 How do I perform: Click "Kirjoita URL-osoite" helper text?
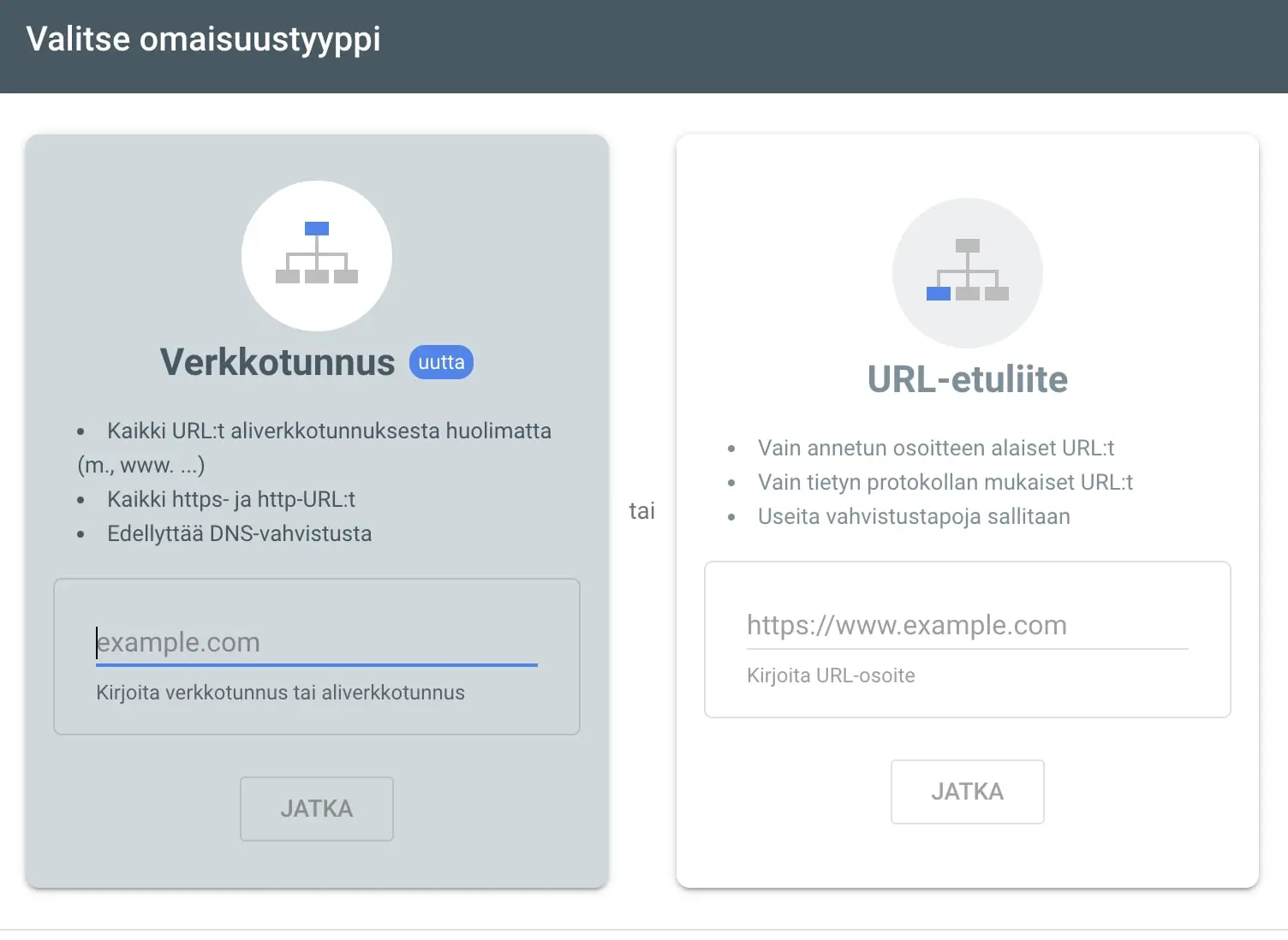coord(831,675)
